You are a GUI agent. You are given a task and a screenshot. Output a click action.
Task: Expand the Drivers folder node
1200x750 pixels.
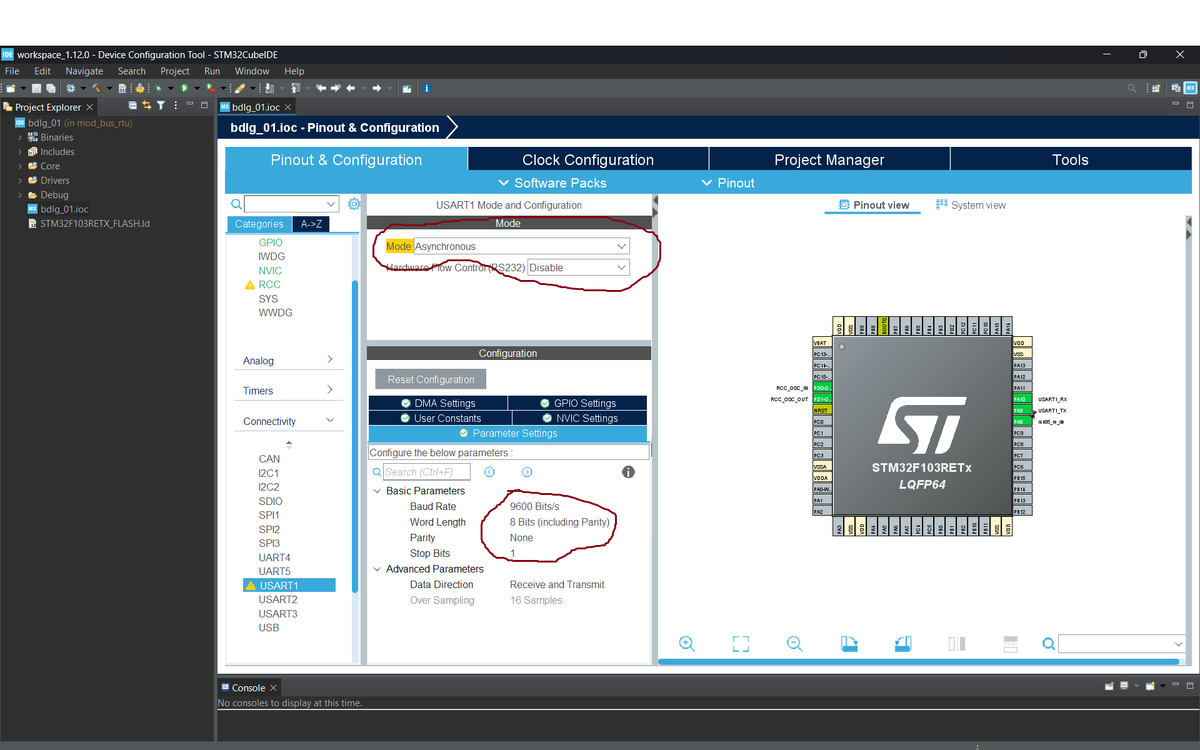(x=20, y=180)
